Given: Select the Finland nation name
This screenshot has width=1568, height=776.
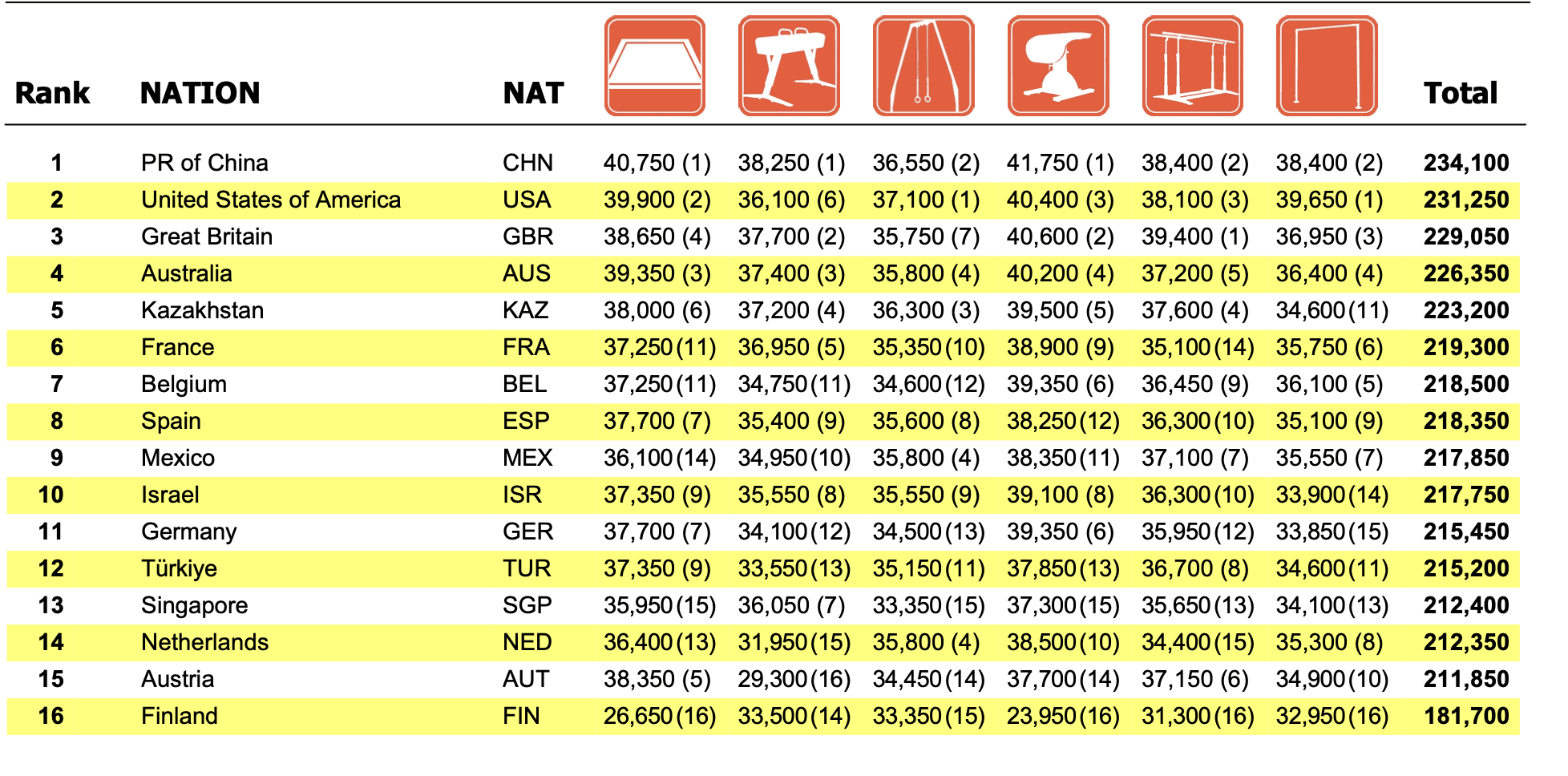Looking at the screenshot, I should tap(180, 716).
